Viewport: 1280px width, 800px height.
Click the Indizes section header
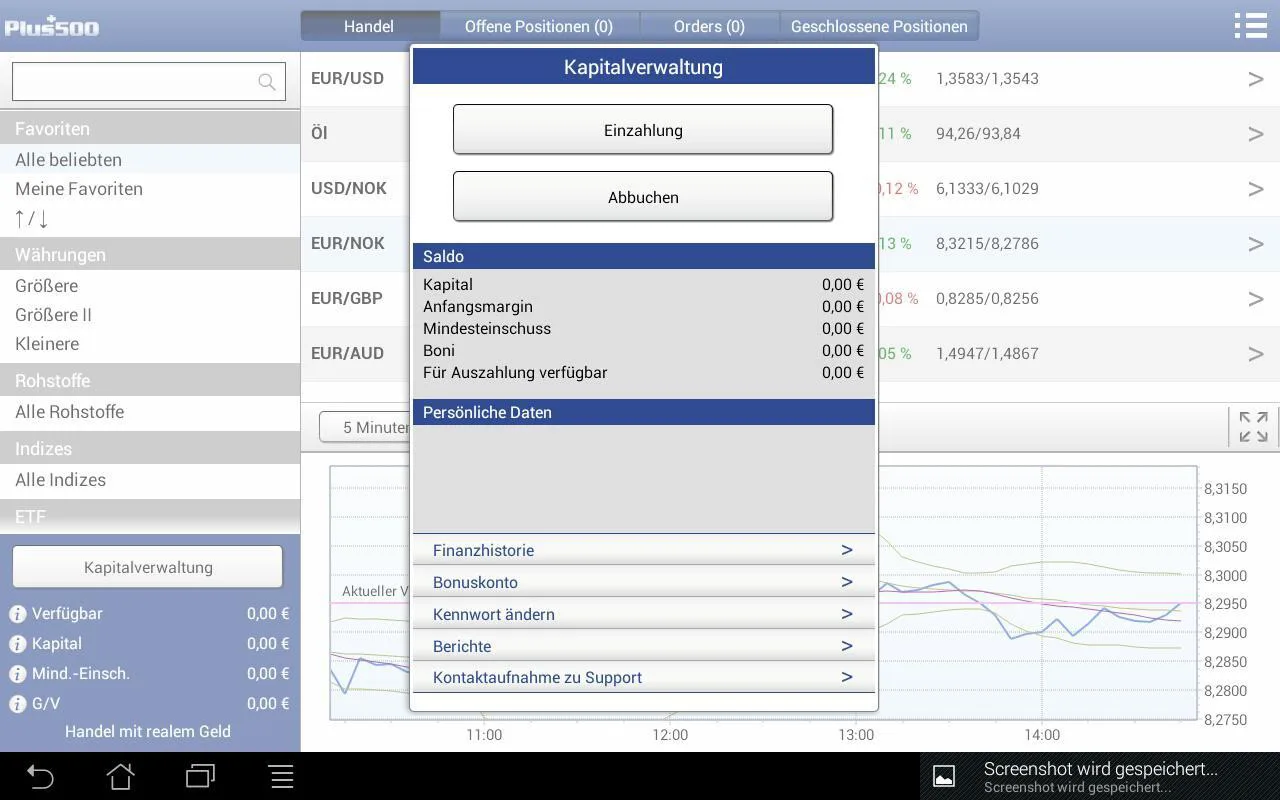pyautogui.click(x=150, y=448)
